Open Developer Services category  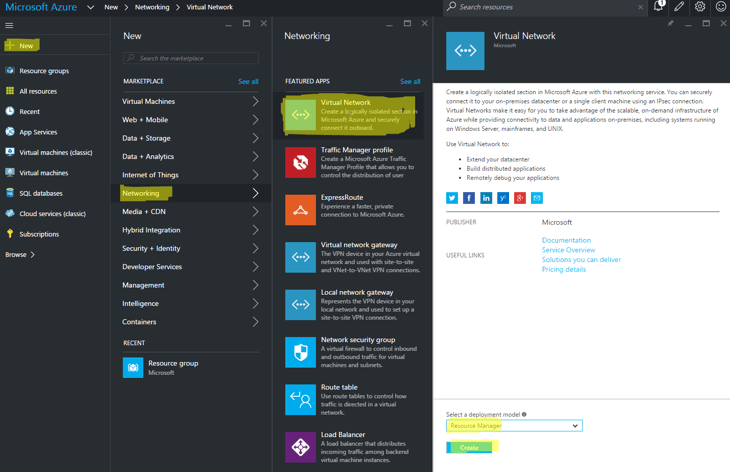pyautogui.click(x=190, y=267)
